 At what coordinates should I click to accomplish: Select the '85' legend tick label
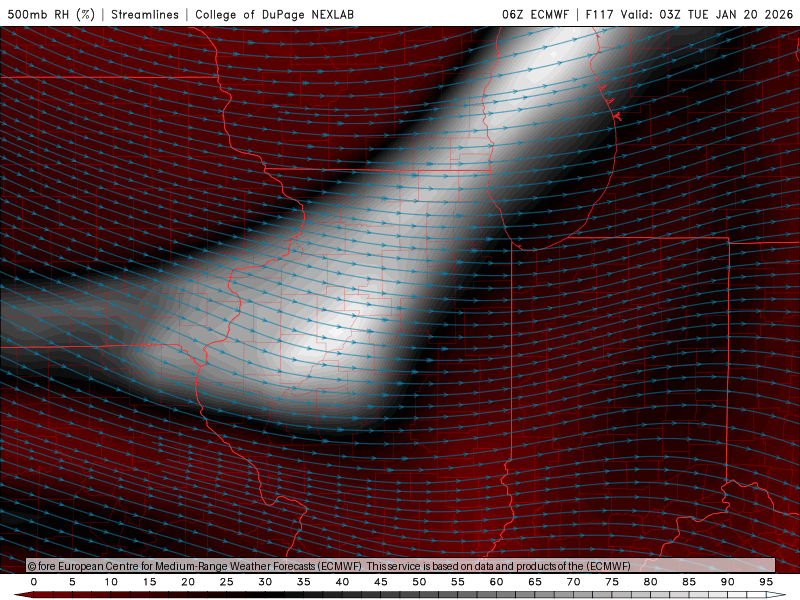(689, 582)
